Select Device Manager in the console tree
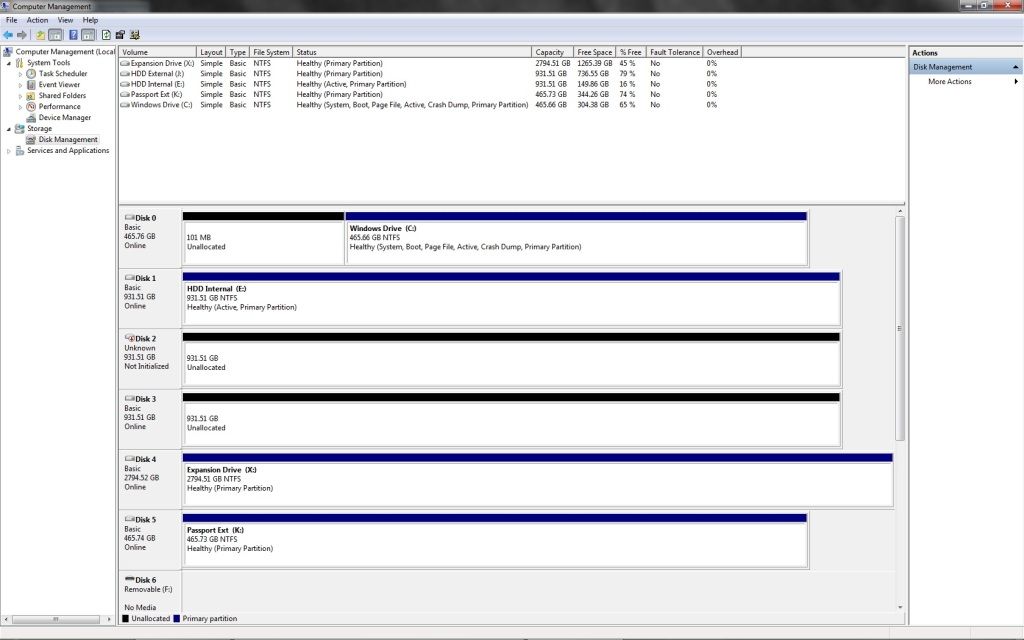 coord(65,118)
